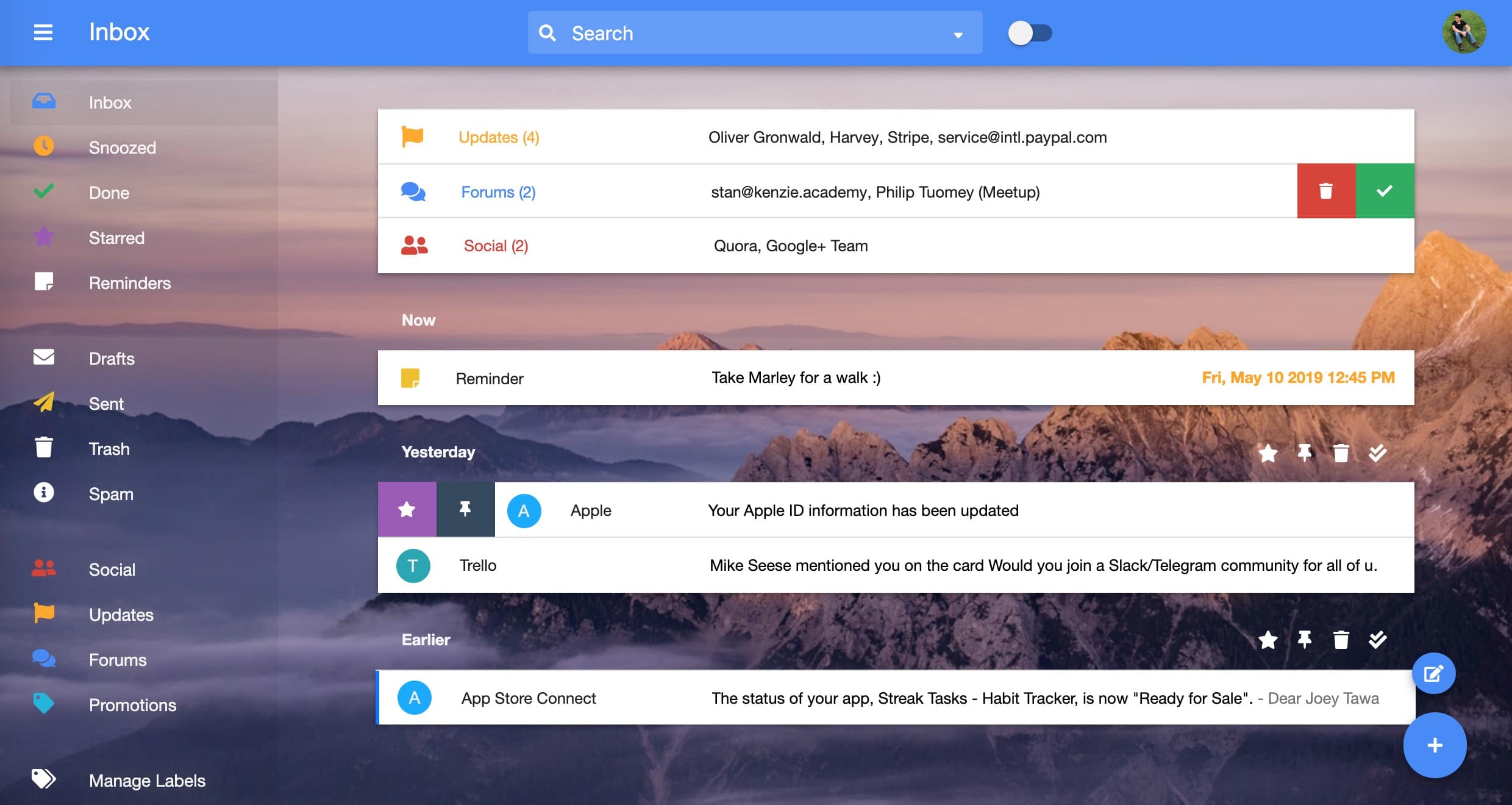Open the Drafts folder in the sidebar
1512x805 pixels.
[112, 359]
